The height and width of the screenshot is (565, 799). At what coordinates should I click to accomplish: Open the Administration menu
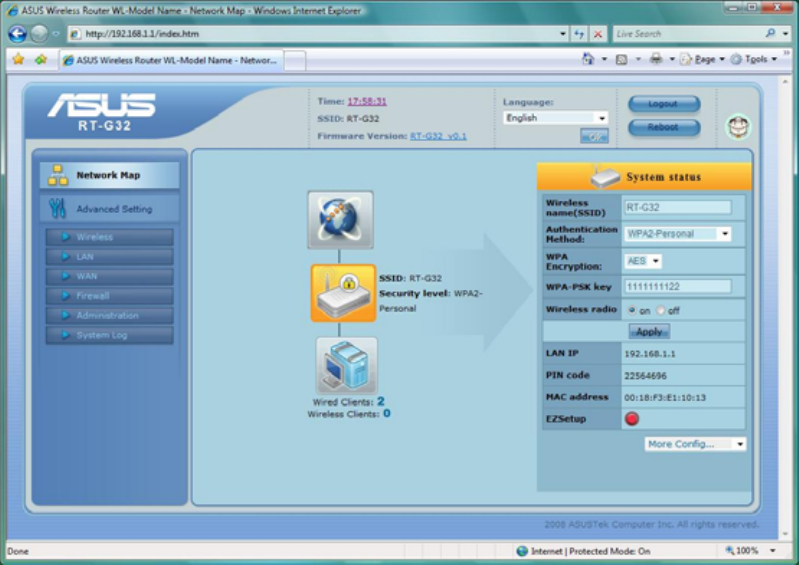pos(110,315)
